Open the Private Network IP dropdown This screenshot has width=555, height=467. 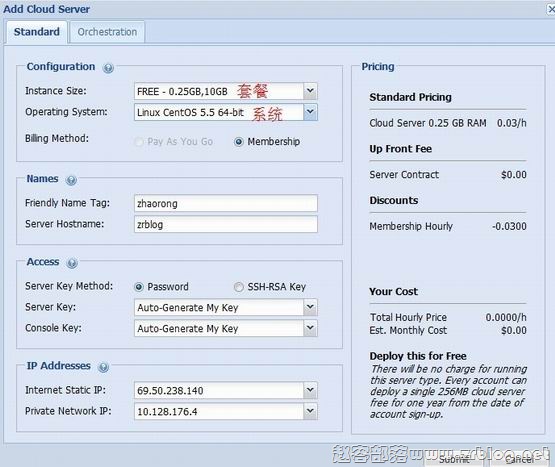310,411
